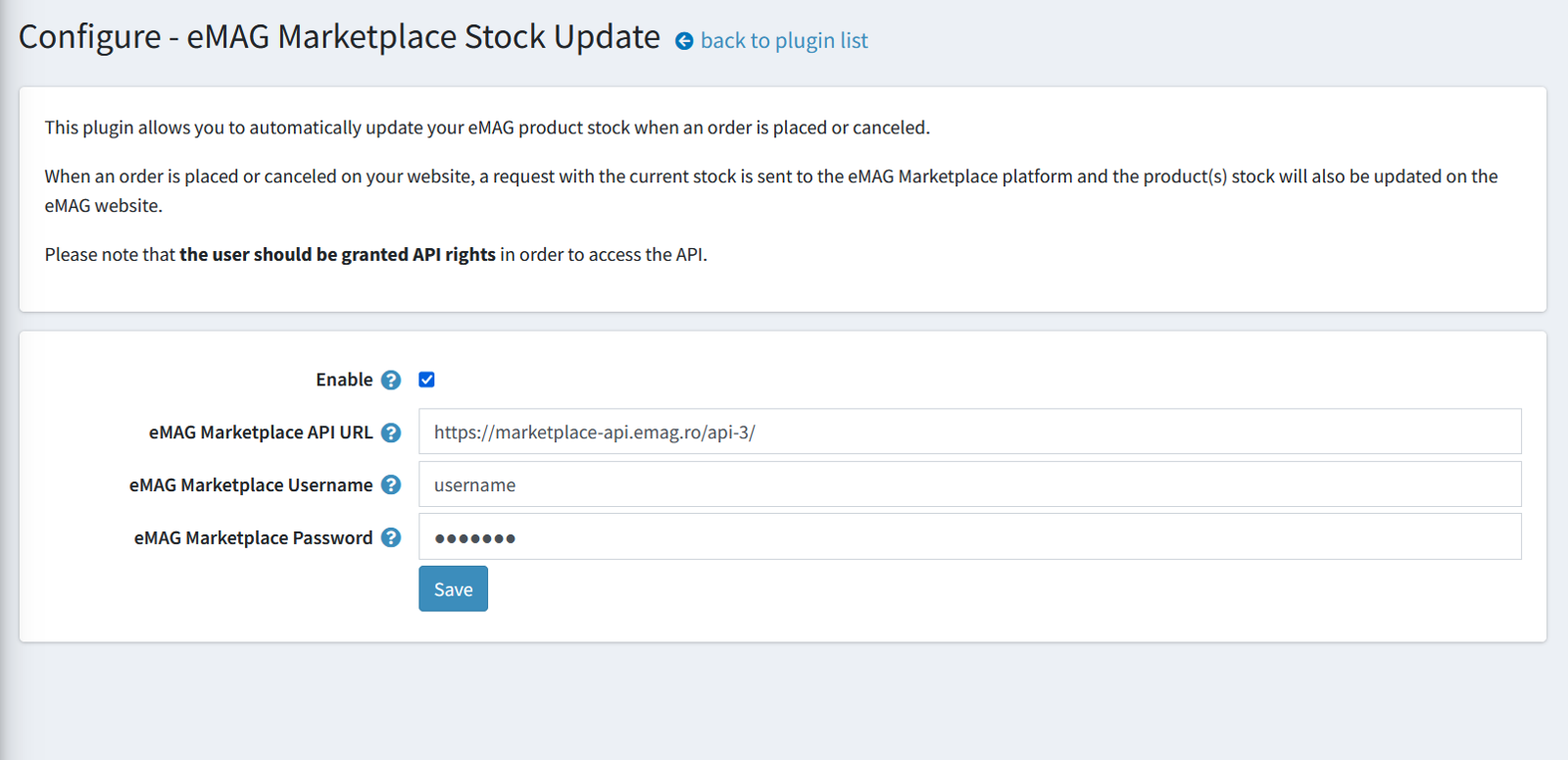Click the eMAG Marketplace Username label
Screen dimensions: 1568x760
[251, 485]
